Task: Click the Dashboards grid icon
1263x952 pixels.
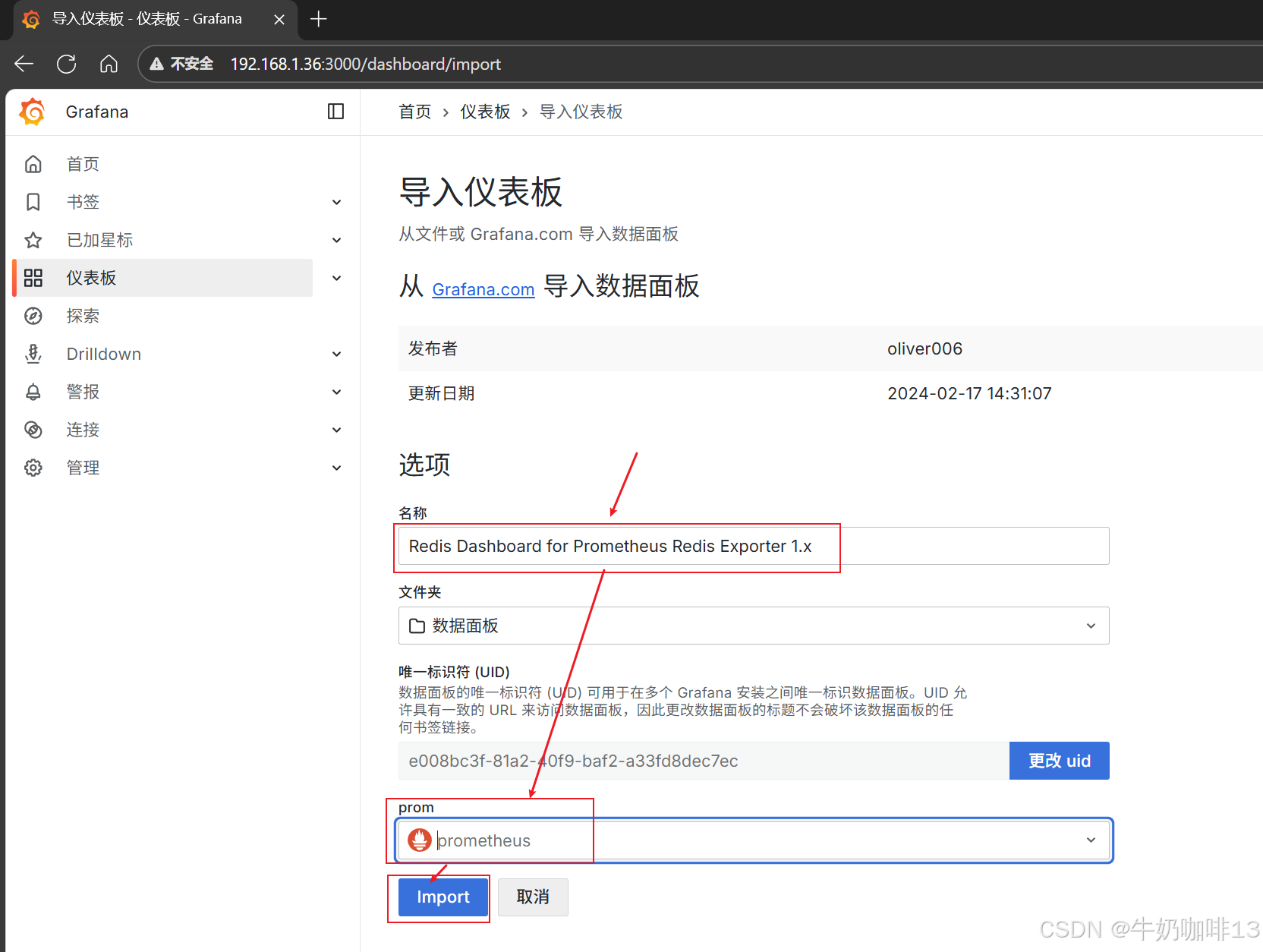Action: 33,278
